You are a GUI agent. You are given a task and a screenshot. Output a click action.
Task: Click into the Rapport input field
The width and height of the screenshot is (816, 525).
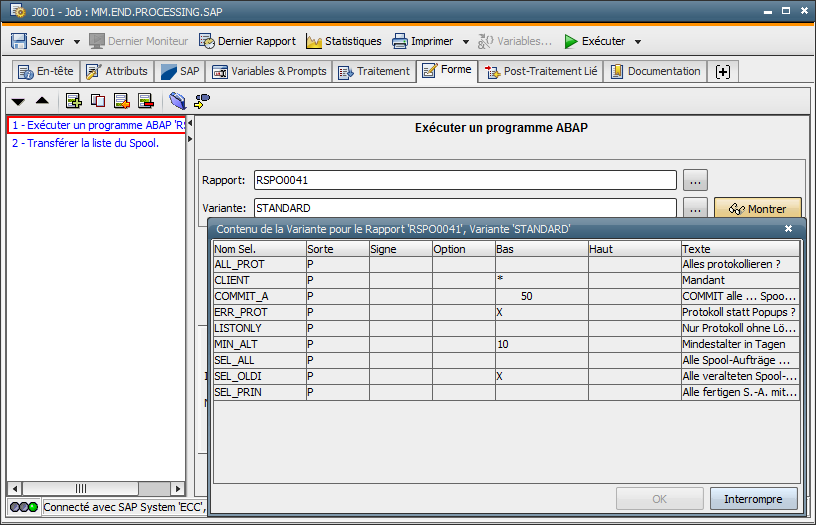pos(465,180)
